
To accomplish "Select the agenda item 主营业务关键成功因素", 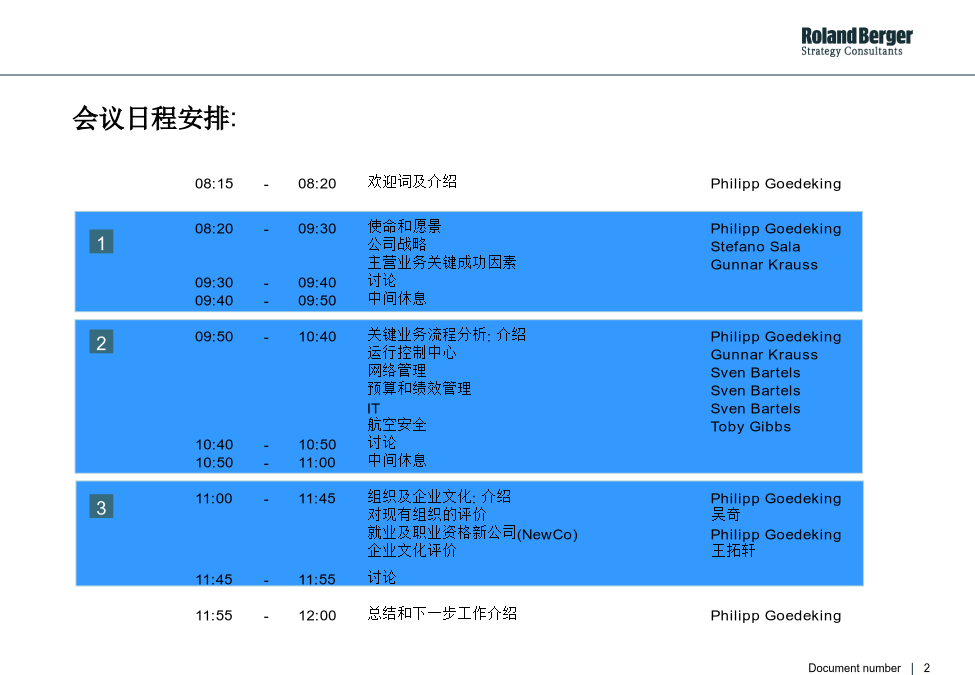I will pyautogui.click(x=441, y=262).
